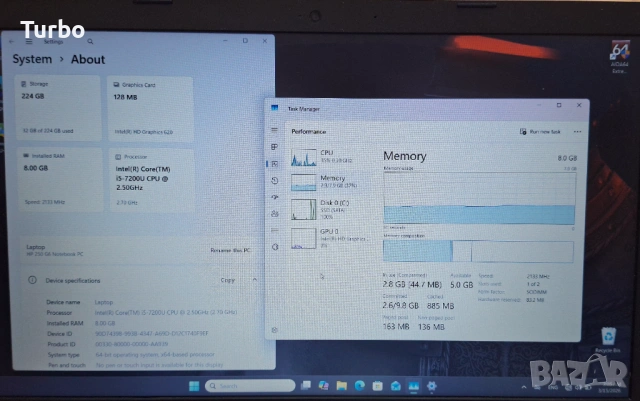Viewport: 640px width, 401px height.
Task: Open the Mail app from taskbar
Action: click(x=396, y=385)
